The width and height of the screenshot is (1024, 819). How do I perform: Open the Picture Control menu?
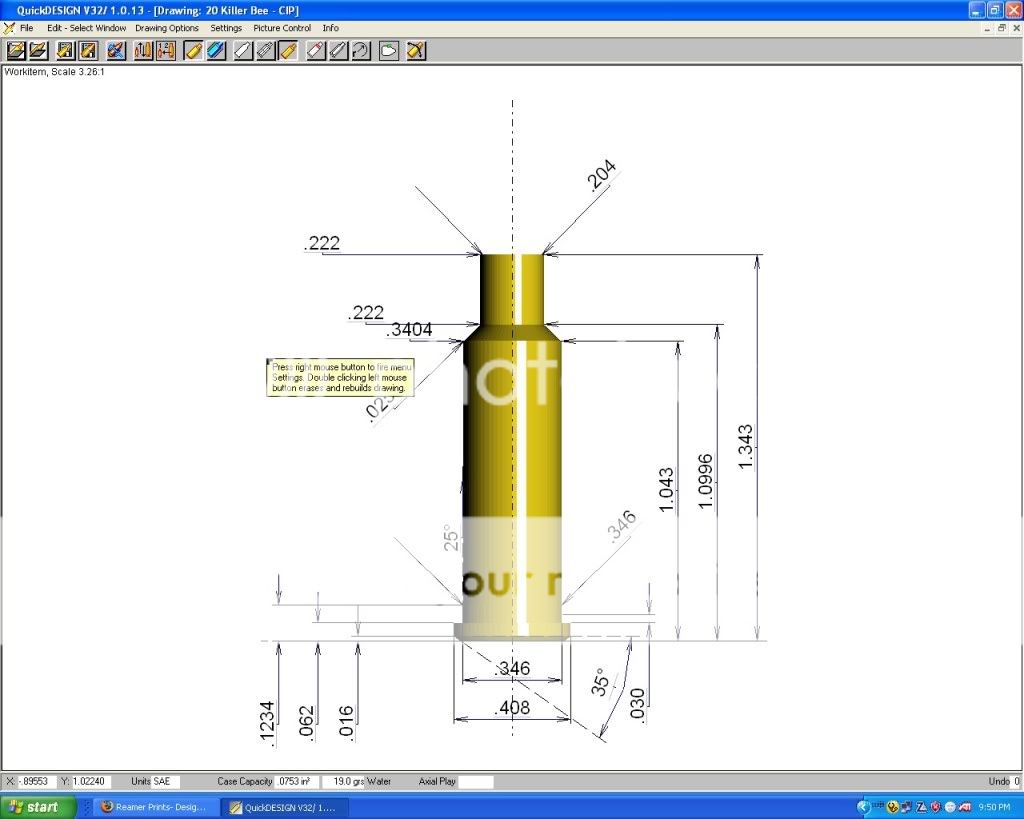click(x=282, y=28)
